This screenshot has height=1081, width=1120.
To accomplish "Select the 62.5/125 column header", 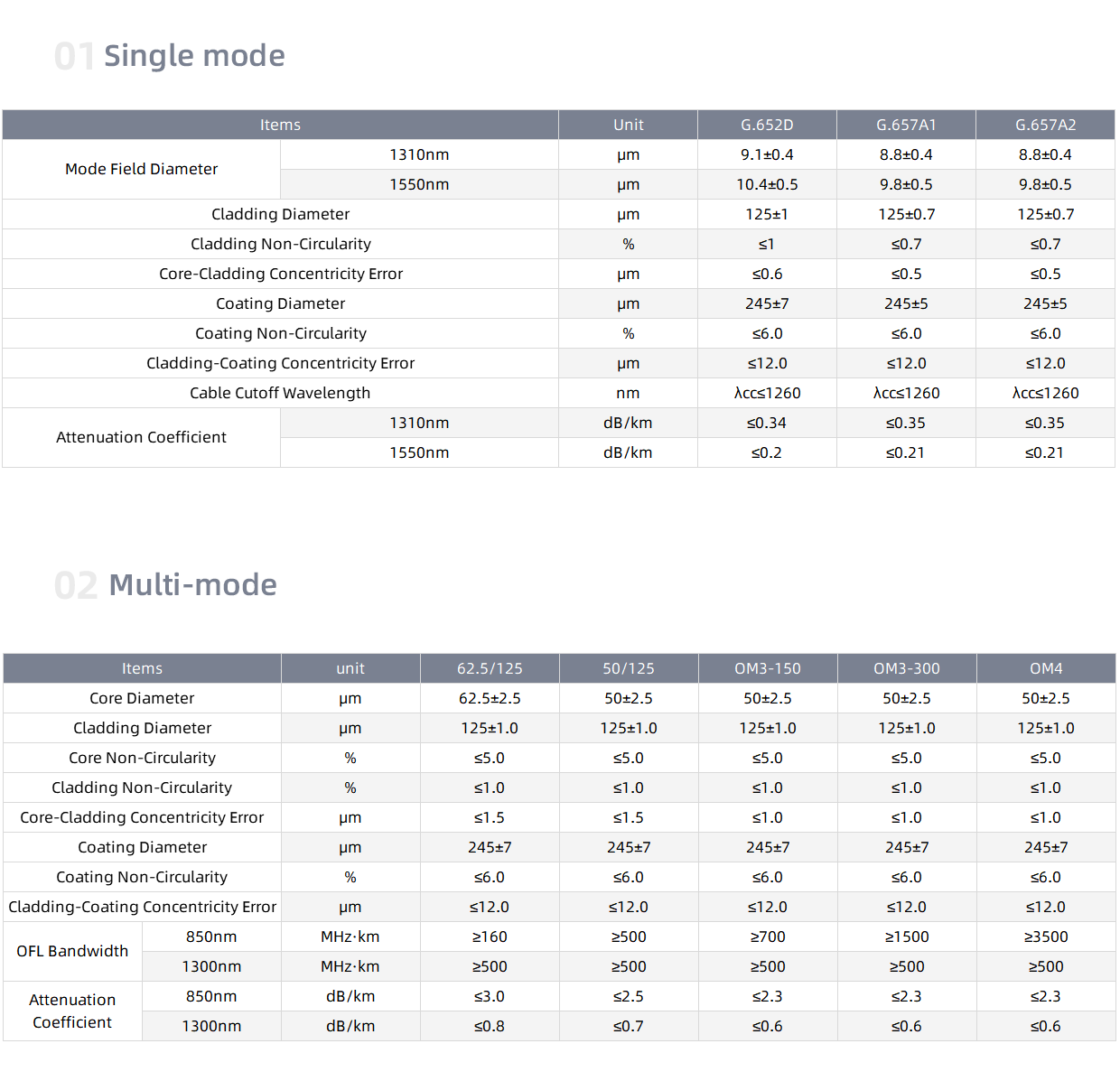I will click(490, 668).
